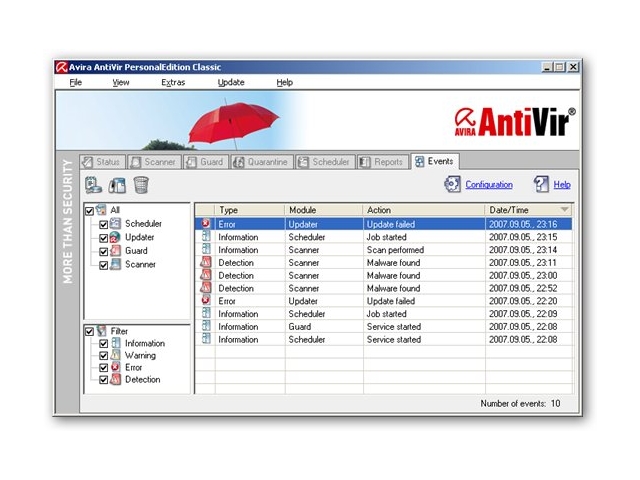The image size is (640, 480).
Task: Switch to the Guard tab
Action: click(206, 162)
